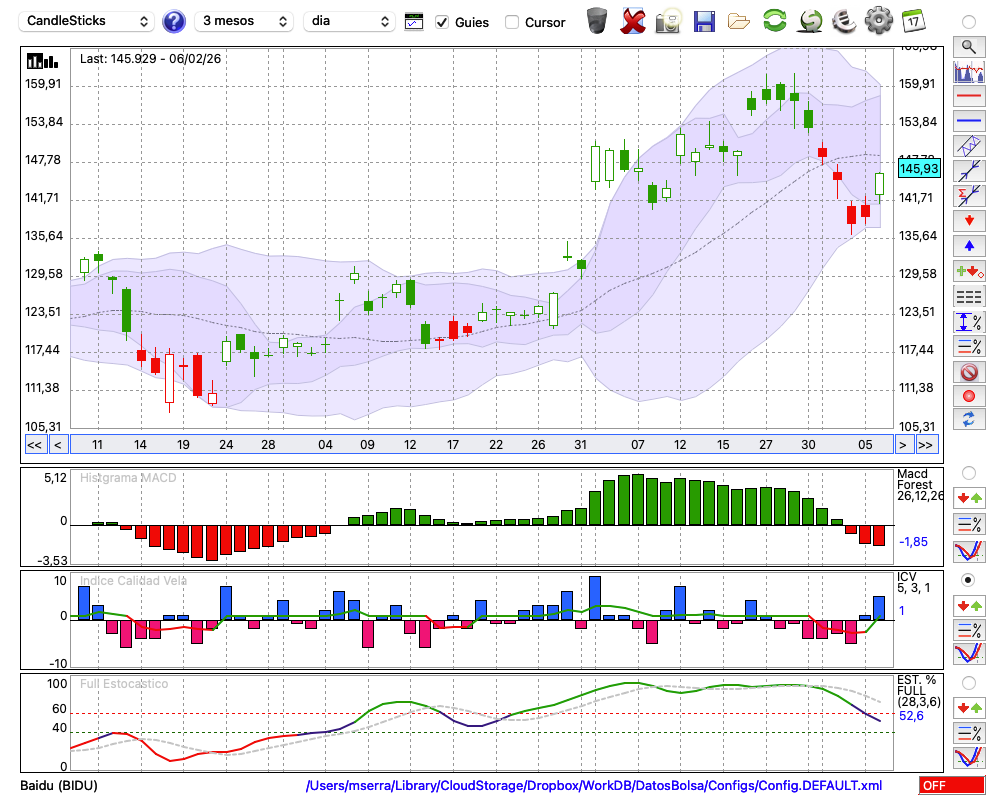Uncheck the Guies checkbox

442,22
